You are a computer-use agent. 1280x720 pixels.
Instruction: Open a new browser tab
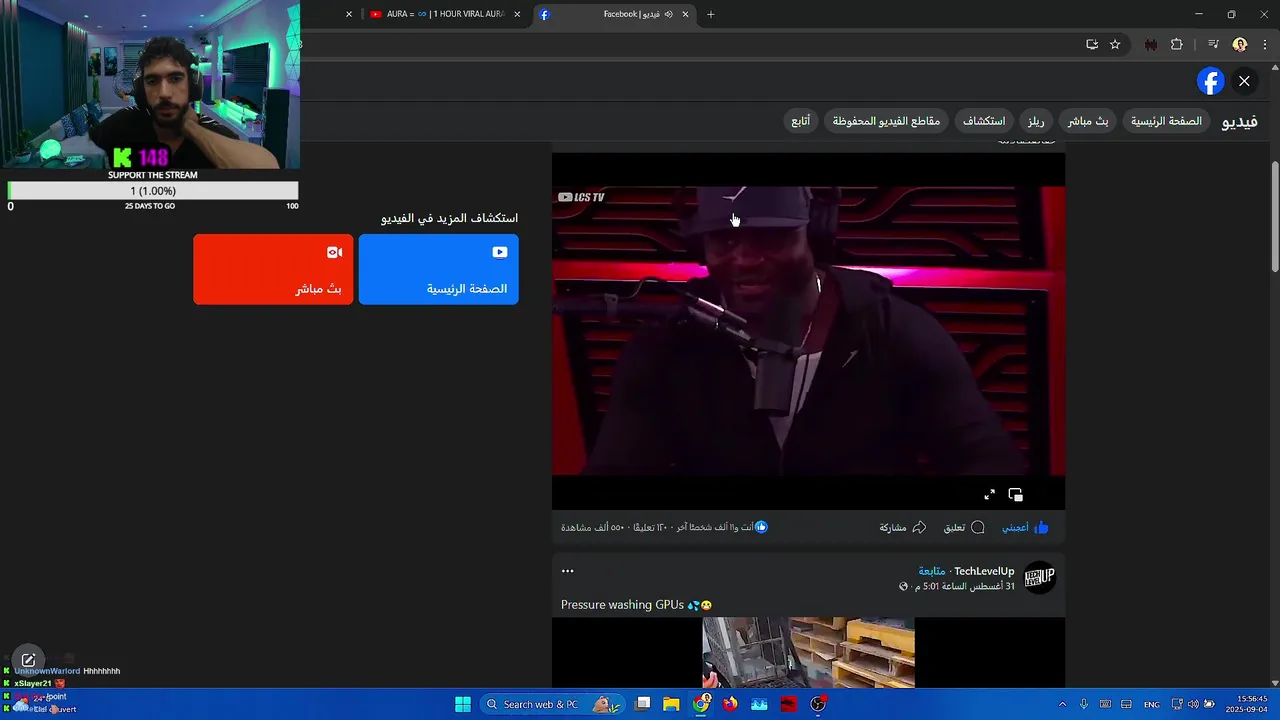(711, 14)
